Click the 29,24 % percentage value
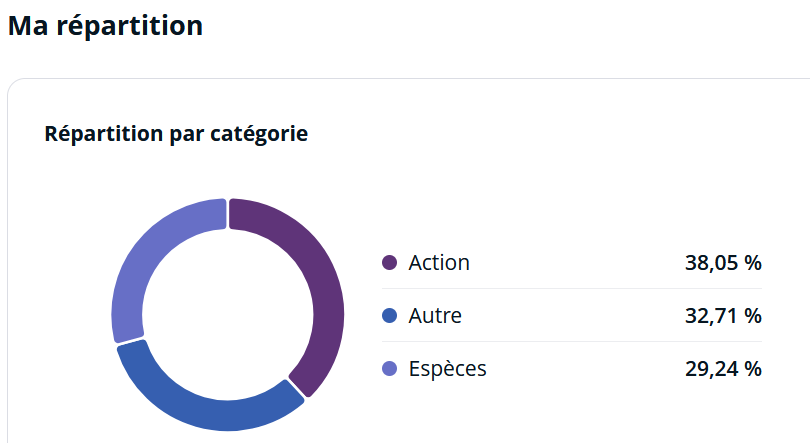 click(723, 369)
